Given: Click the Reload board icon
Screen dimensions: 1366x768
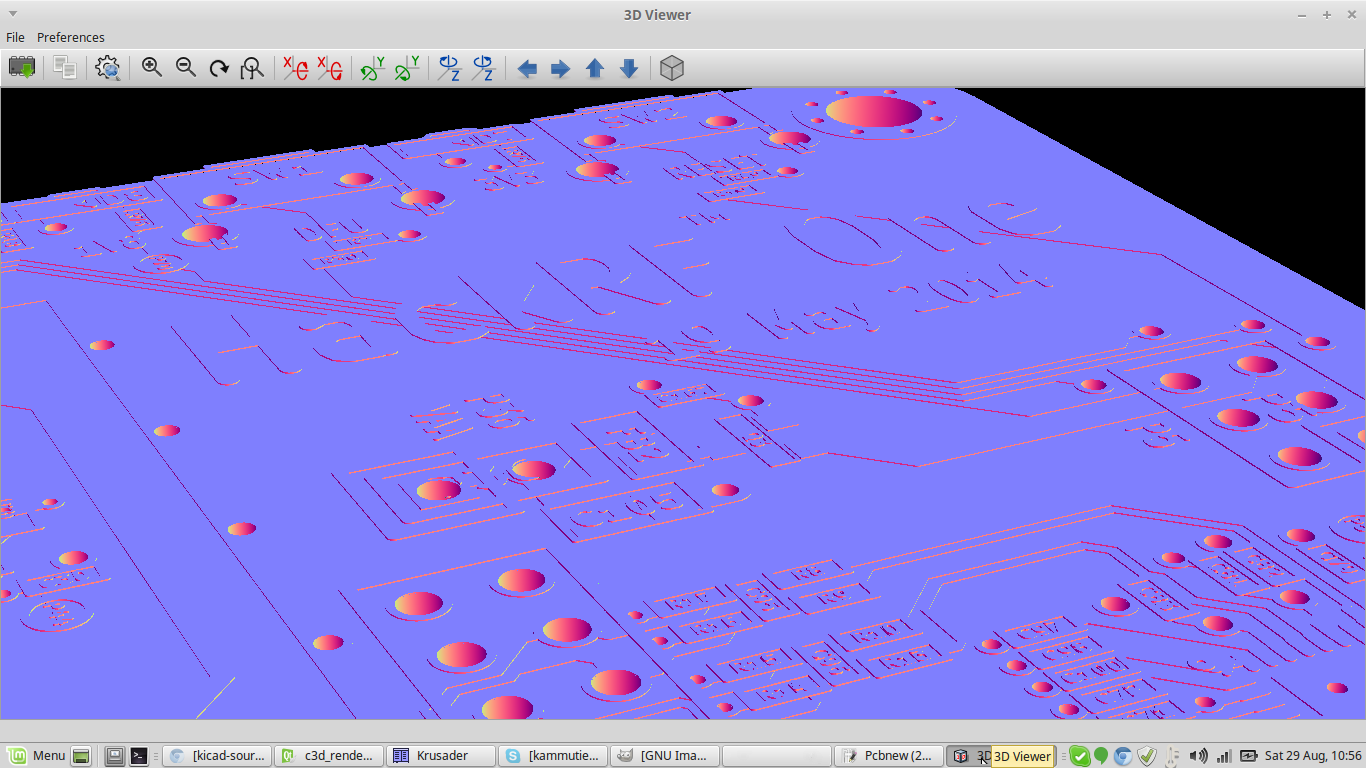Looking at the screenshot, I should tap(22, 68).
